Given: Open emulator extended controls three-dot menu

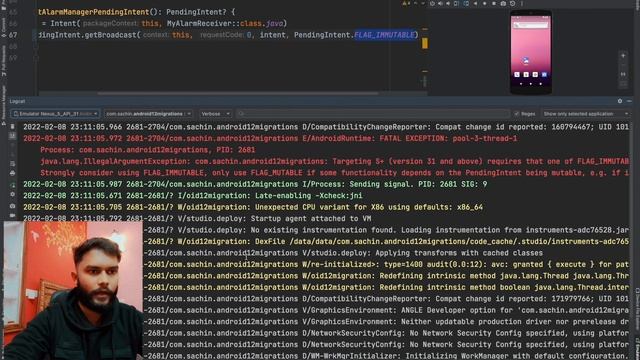Looking at the screenshot, I should pos(522,3).
